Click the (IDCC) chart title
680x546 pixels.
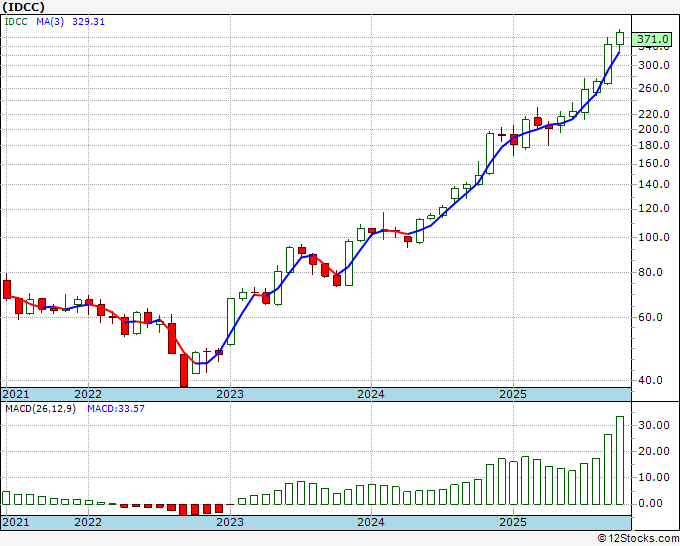pos(23,7)
